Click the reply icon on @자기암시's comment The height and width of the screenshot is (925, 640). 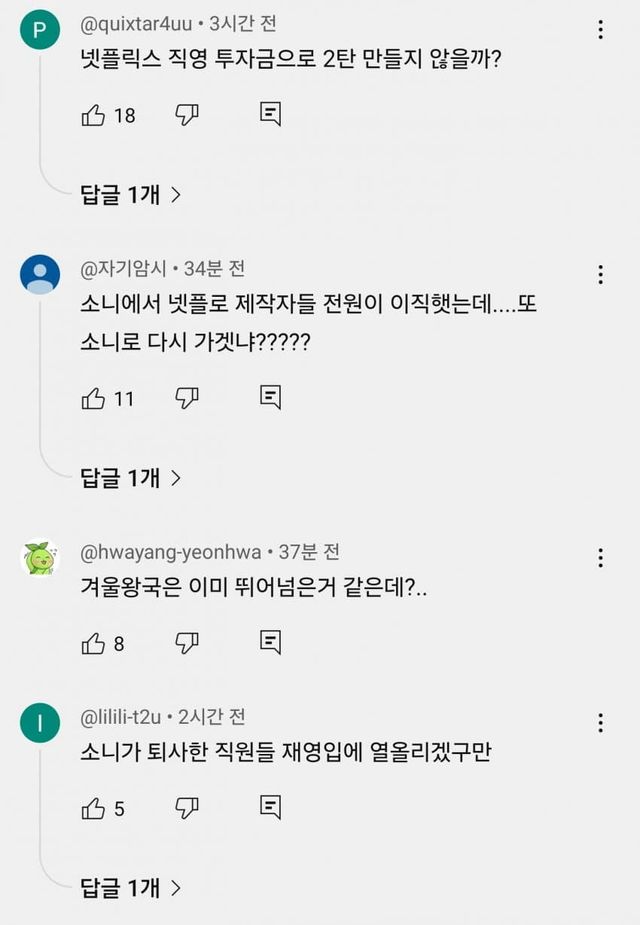tap(270, 398)
